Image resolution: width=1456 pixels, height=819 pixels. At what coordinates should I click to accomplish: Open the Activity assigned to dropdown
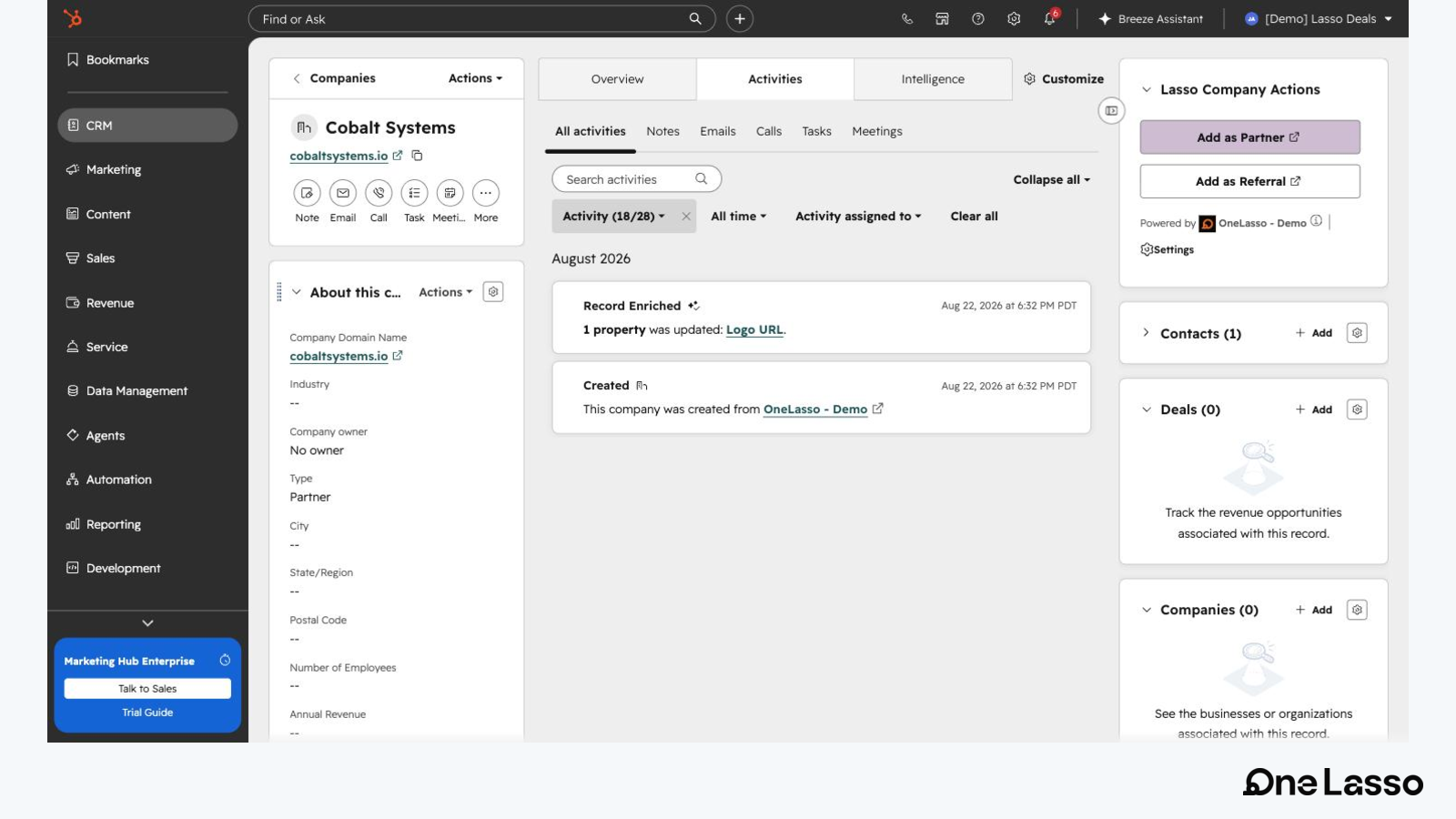[858, 217]
